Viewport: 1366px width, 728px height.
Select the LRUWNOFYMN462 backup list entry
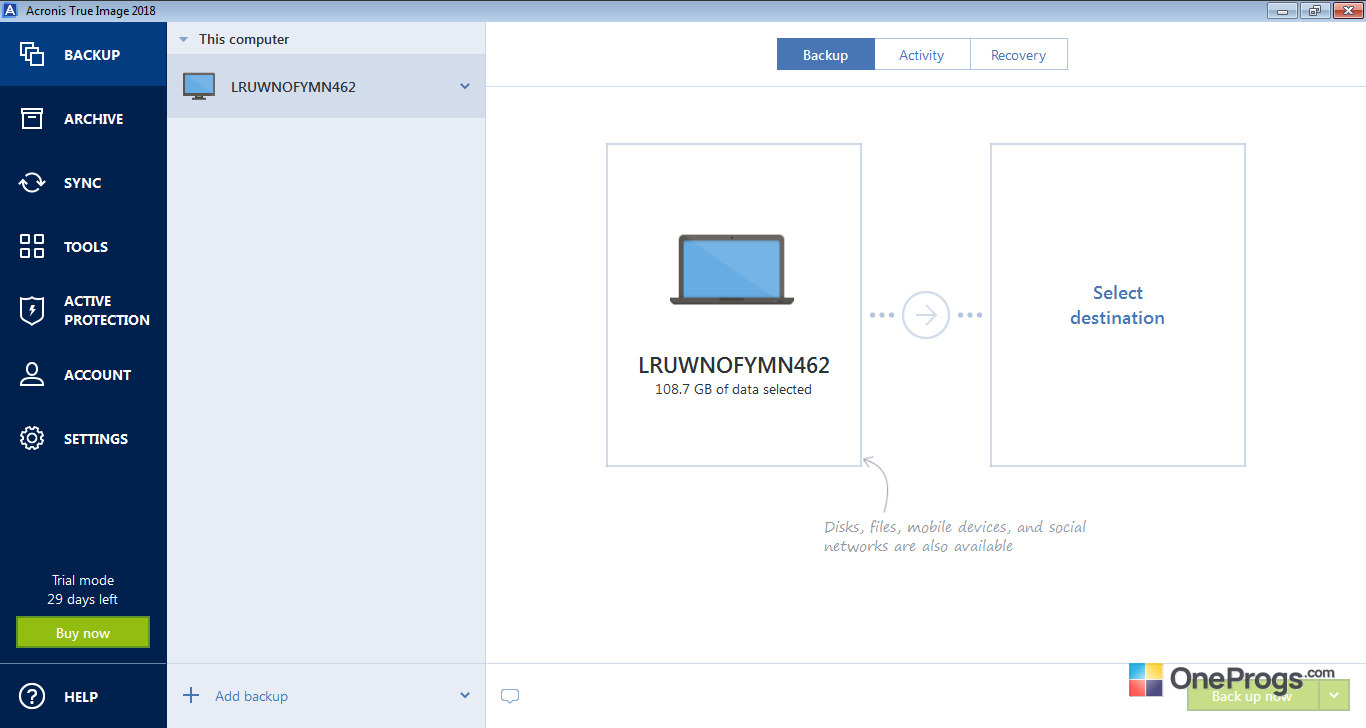tap(326, 86)
